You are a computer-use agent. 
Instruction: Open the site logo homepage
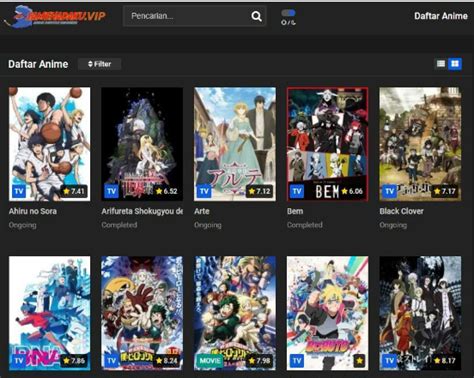[55, 17]
